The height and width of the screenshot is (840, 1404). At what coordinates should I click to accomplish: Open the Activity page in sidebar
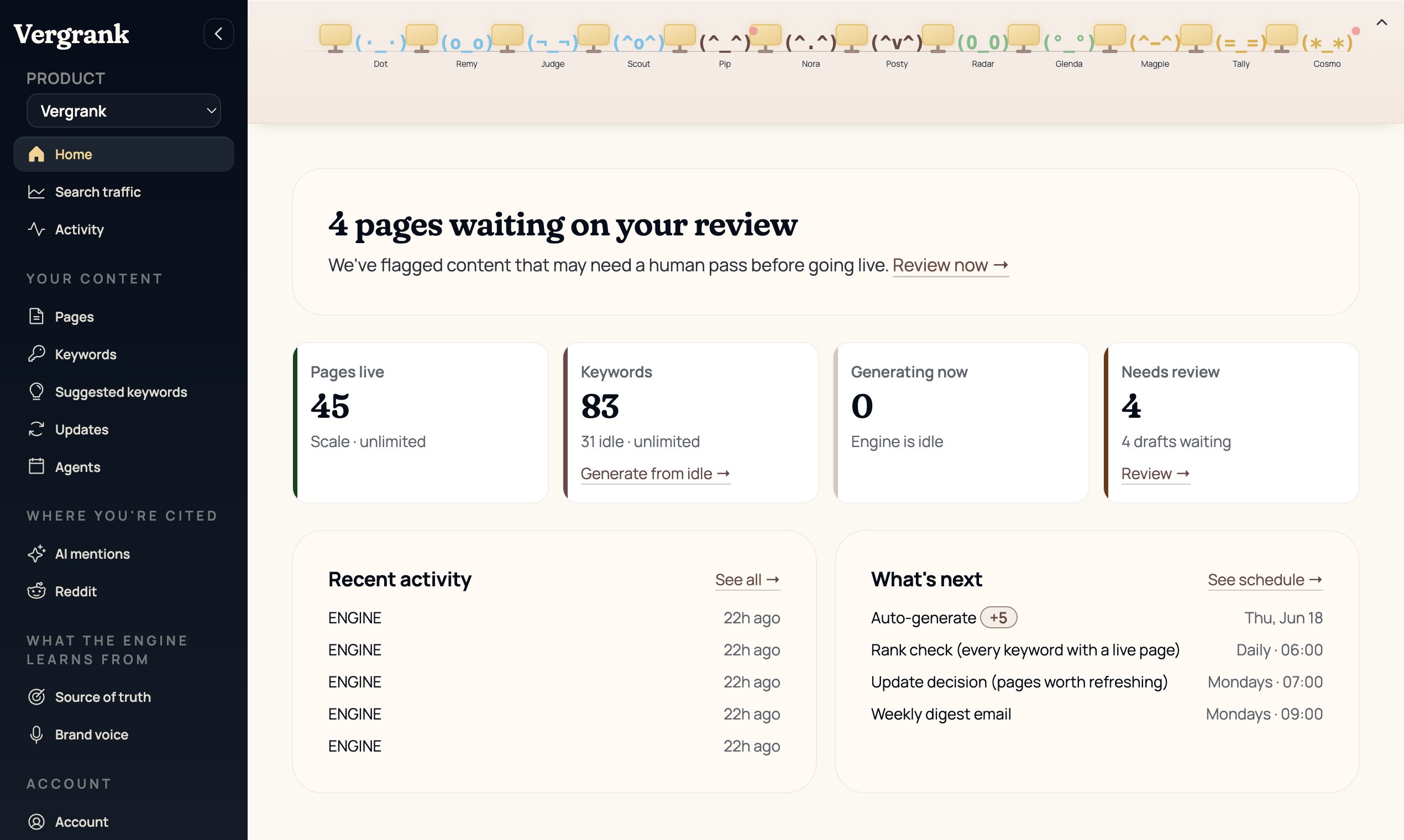click(123, 229)
